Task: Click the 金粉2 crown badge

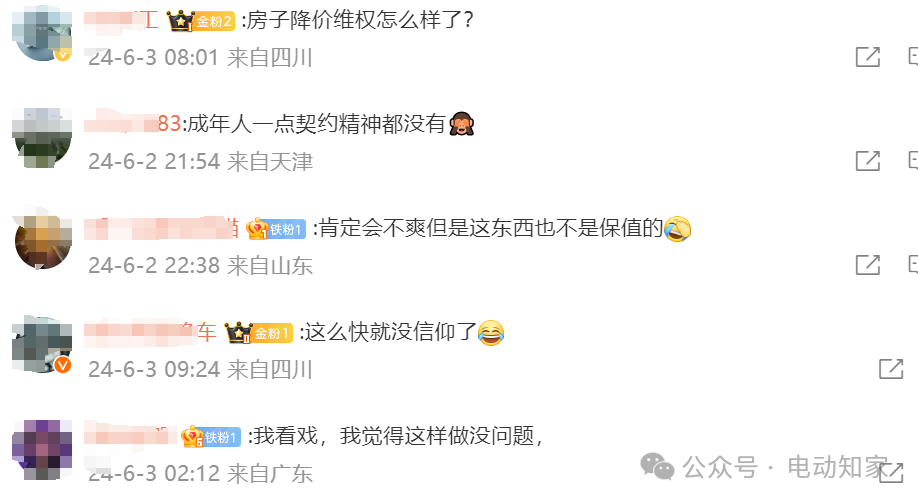Action: pos(201,22)
